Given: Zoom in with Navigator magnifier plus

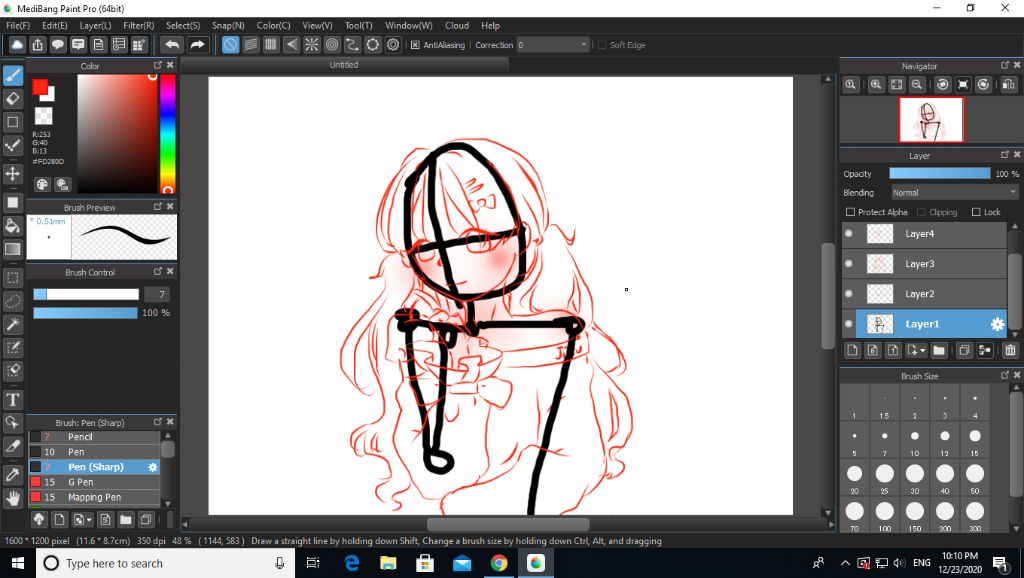Looking at the screenshot, I should (x=876, y=84).
